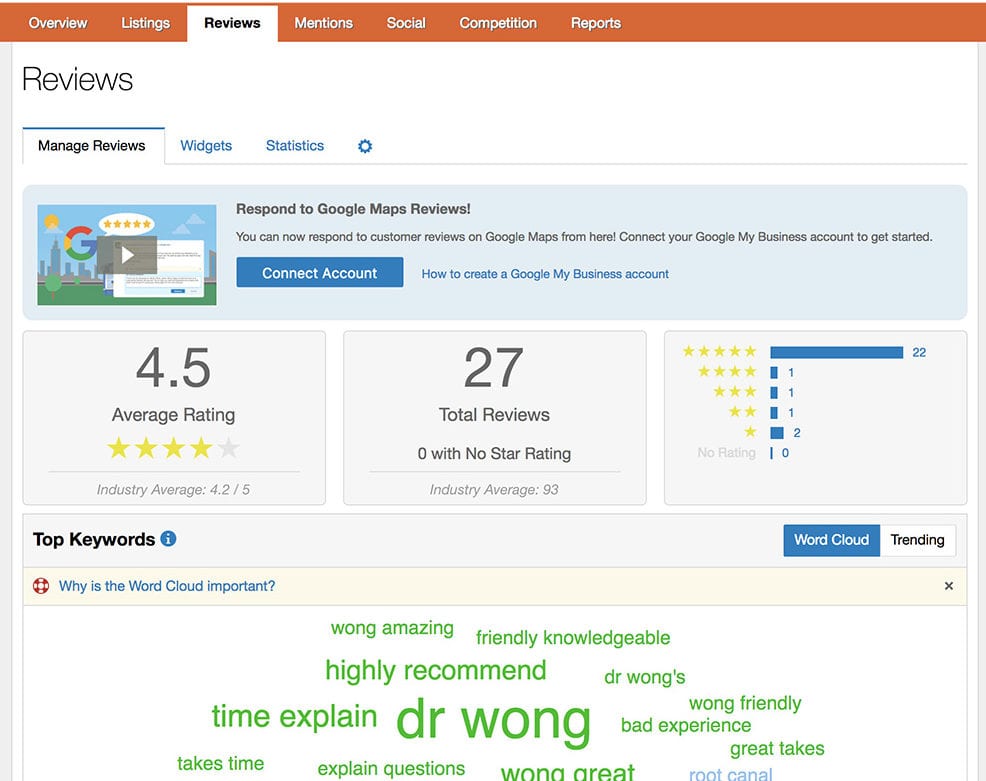This screenshot has height=781, width=986.
Task: Switch to the Mentions tab
Action: tap(323, 23)
